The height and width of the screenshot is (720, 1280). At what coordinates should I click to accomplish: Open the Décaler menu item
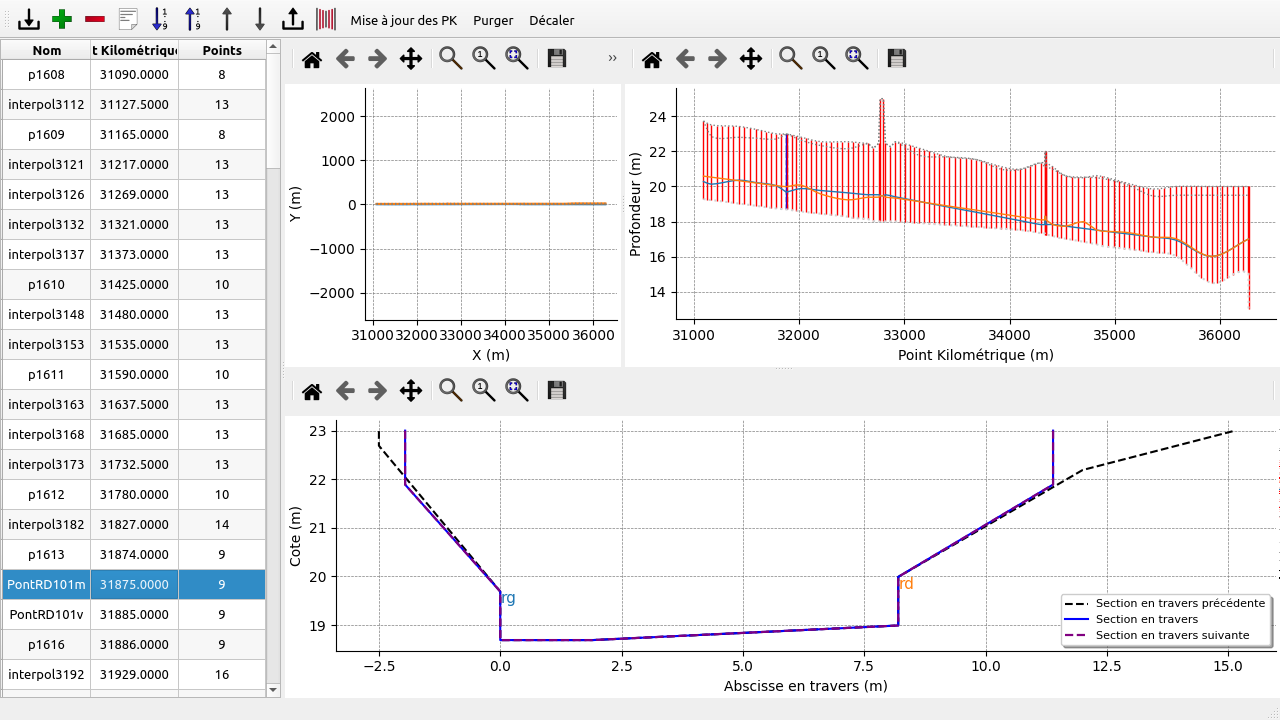[x=551, y=20]
